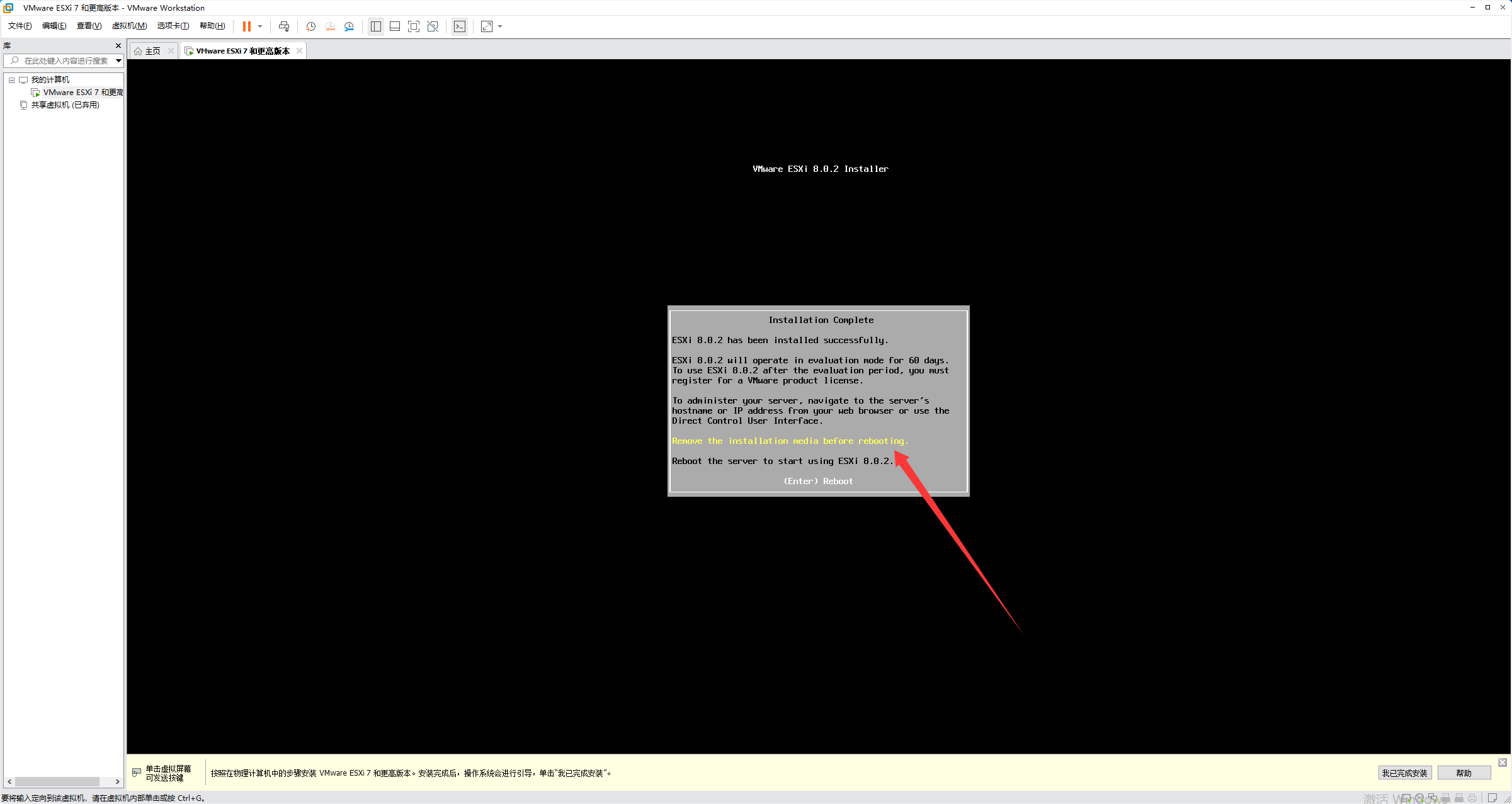Click the 我已完成安装 button

(1404, 773)
